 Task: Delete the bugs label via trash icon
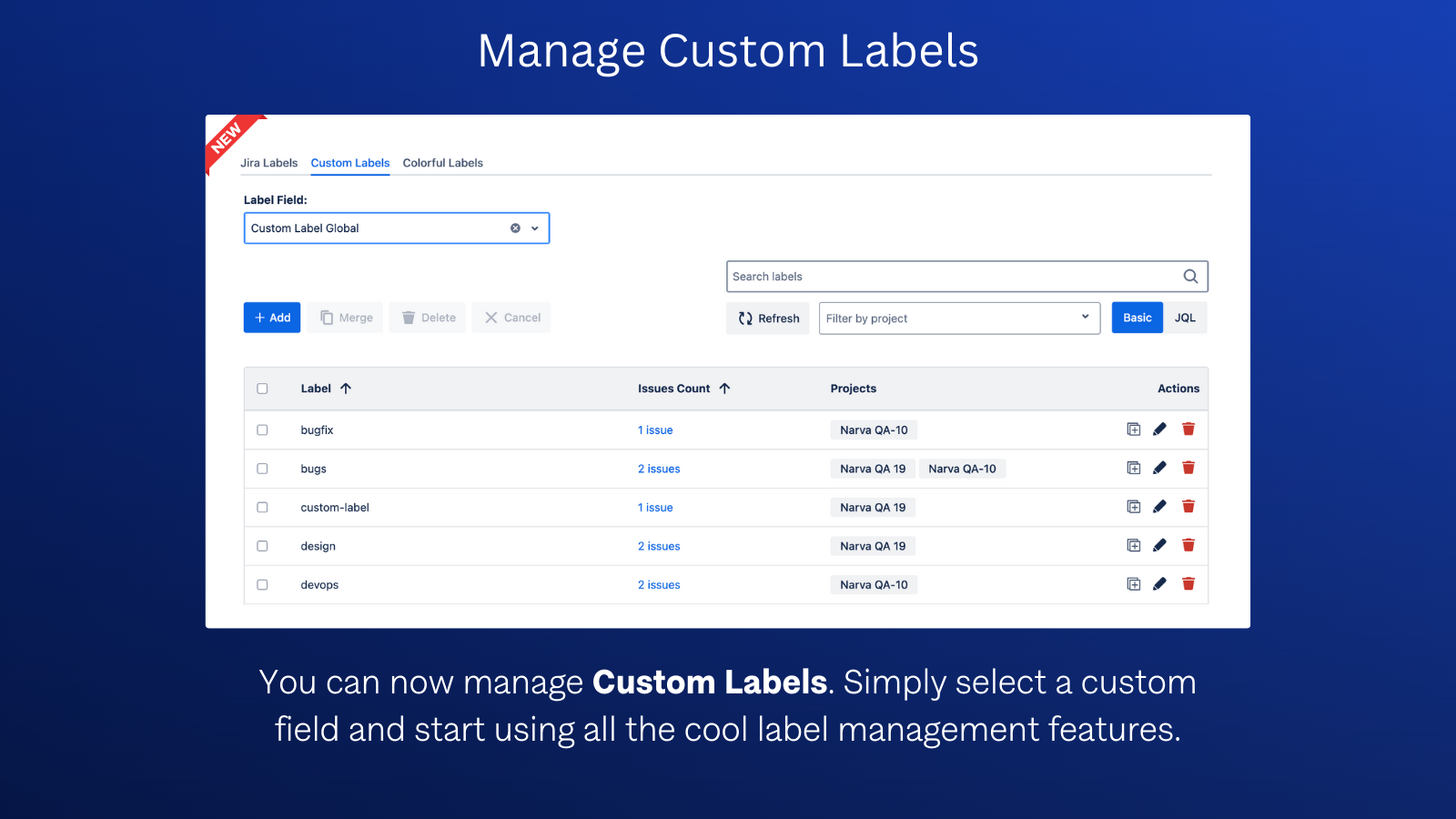[x=1188, y=468]
